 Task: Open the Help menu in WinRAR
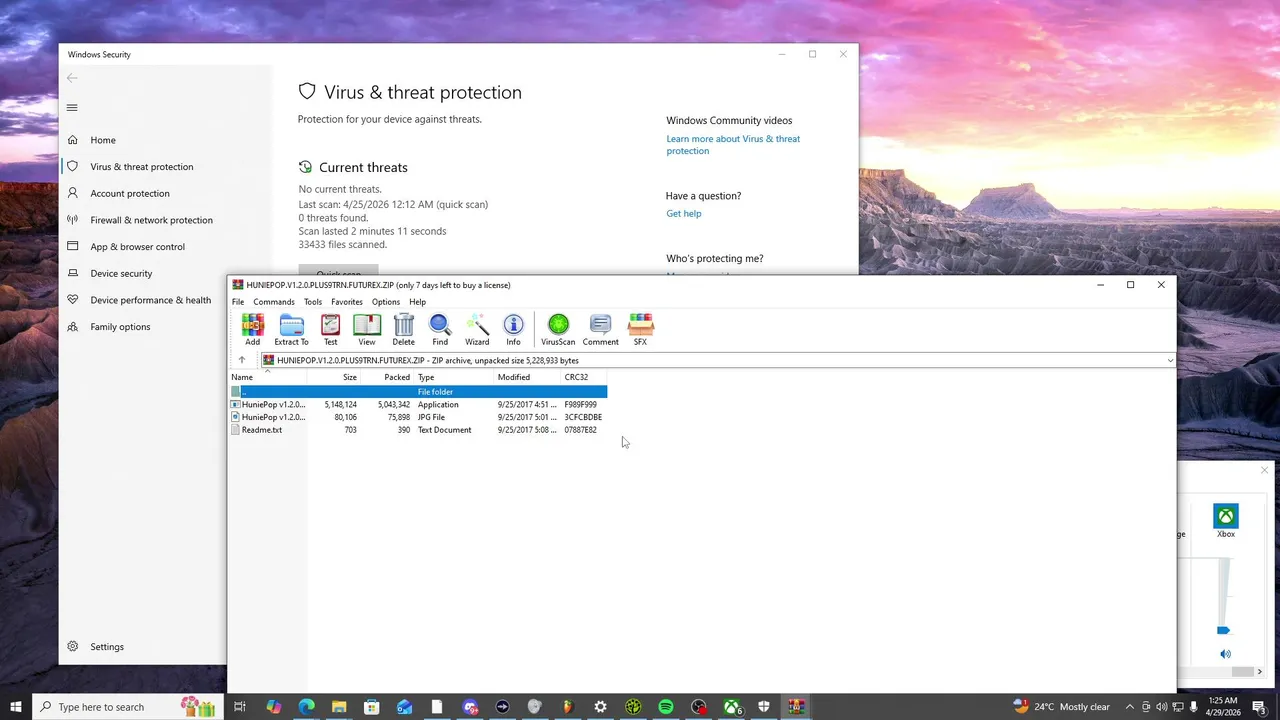[418, 302]
